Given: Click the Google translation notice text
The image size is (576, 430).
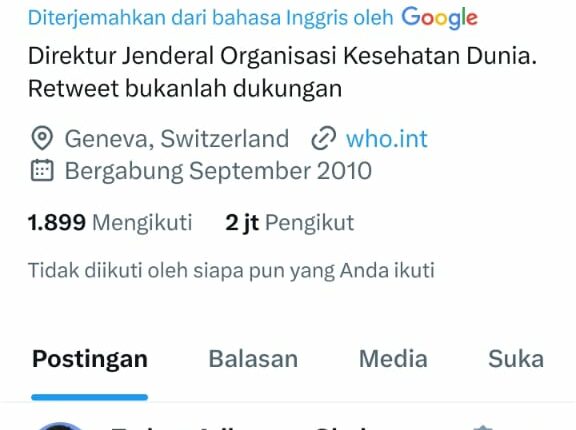Looking at the screenshot, I should click(x=210, y=18).
